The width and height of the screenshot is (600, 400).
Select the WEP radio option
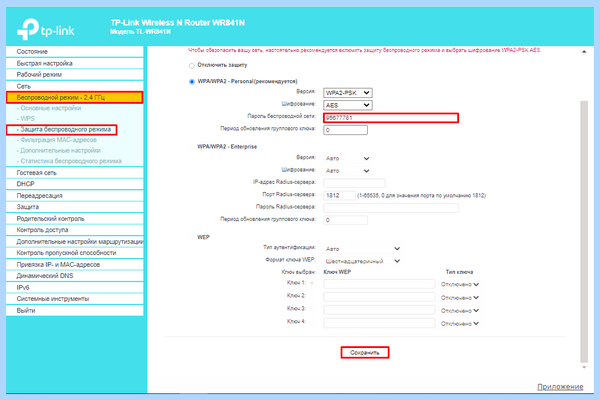click(x=192, y=237)
